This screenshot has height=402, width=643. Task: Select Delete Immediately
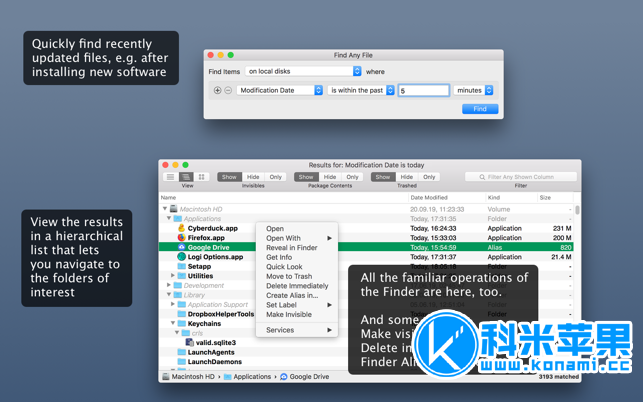click(x=297, y=286)
